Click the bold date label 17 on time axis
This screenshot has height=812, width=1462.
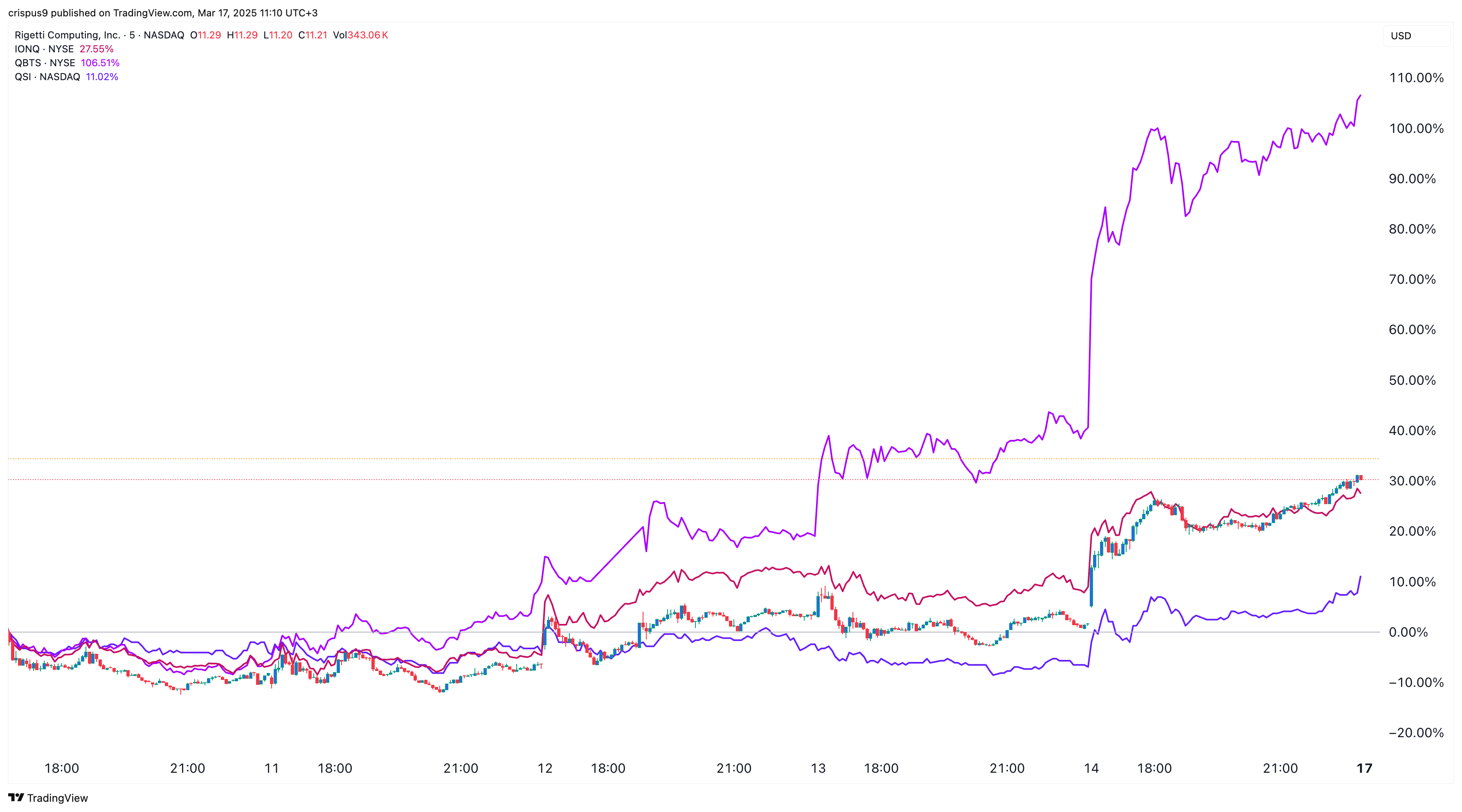[1364, 769]
